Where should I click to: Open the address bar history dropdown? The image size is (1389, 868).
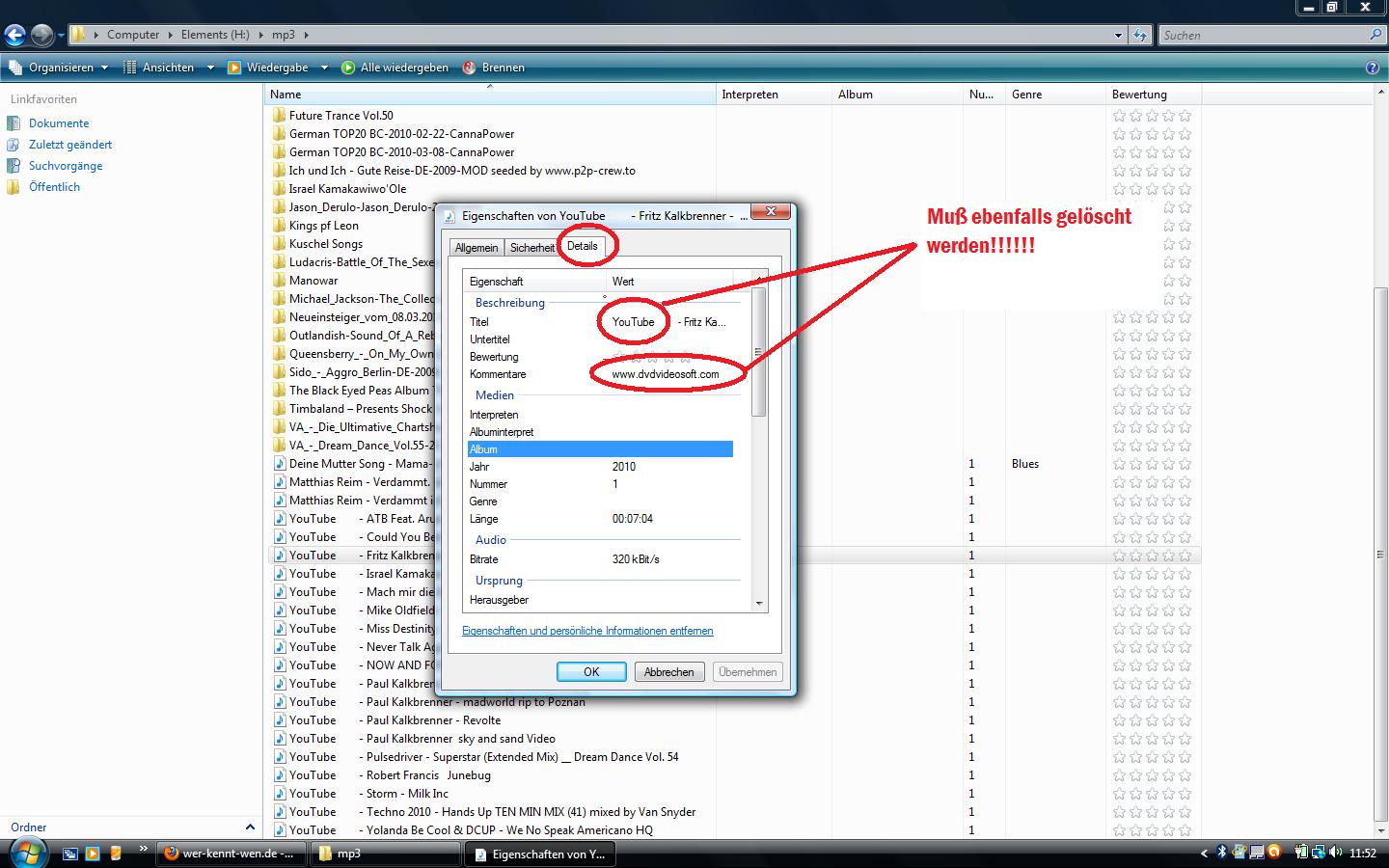point(1118,35)
